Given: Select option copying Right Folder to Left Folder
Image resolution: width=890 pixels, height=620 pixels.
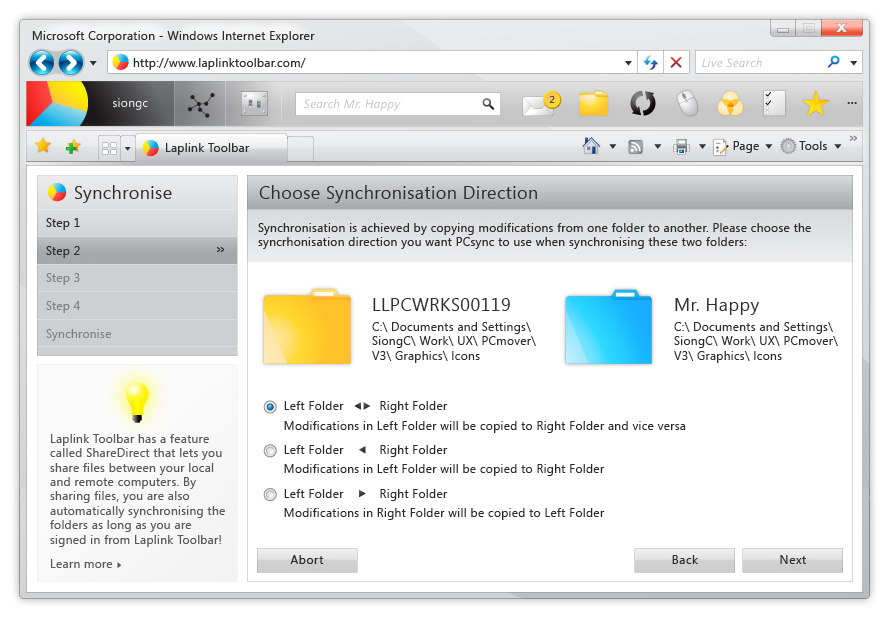Looking at the screenshot, I should point(270,495).
